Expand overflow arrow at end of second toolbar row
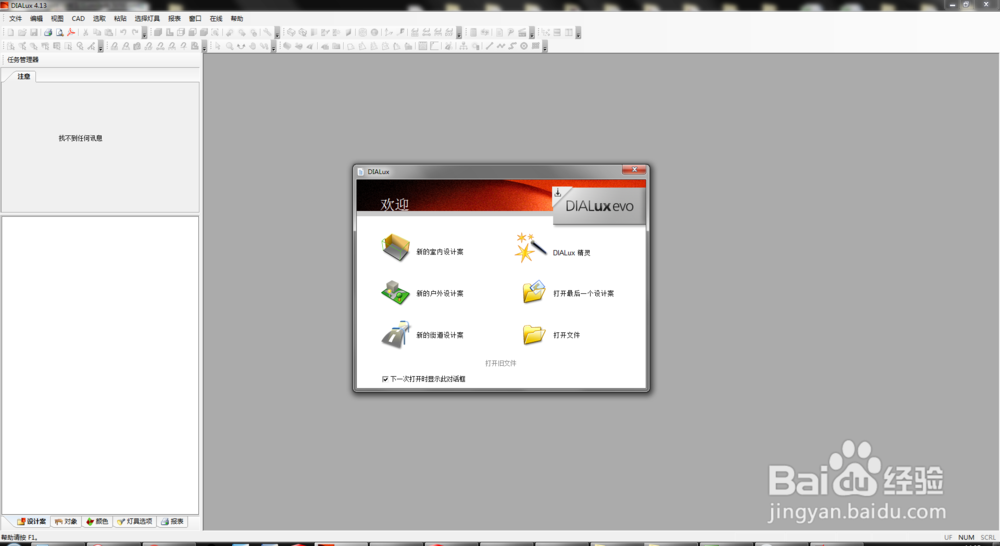 click(545, 47)
